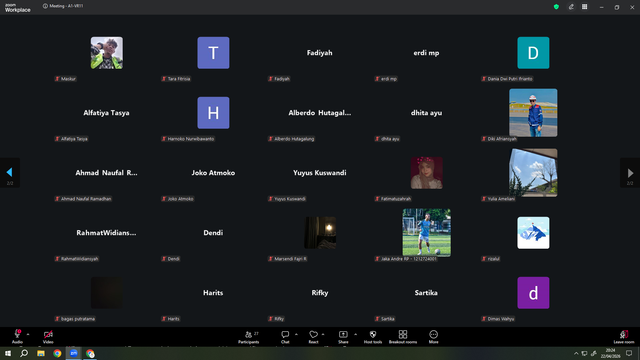The image size is (640, 360).
Task: Select Tara Fitrisia's T avatar
Action: 213,53
